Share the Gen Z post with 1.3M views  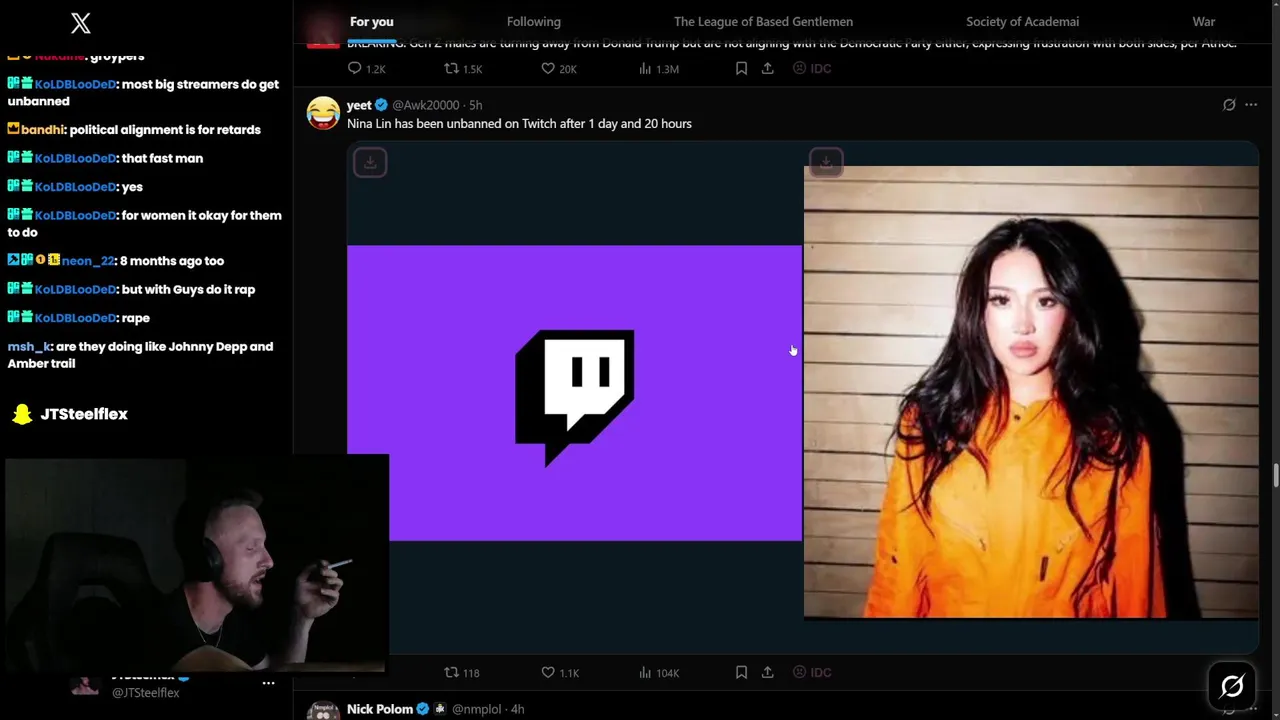[767, 68]
